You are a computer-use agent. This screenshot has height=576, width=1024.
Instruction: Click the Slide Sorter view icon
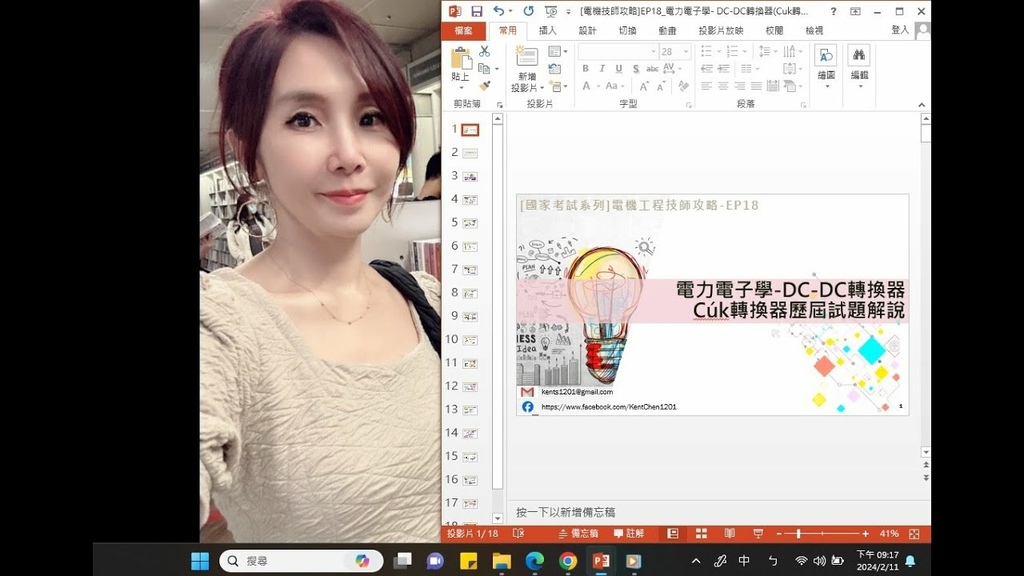coord(701,534)
